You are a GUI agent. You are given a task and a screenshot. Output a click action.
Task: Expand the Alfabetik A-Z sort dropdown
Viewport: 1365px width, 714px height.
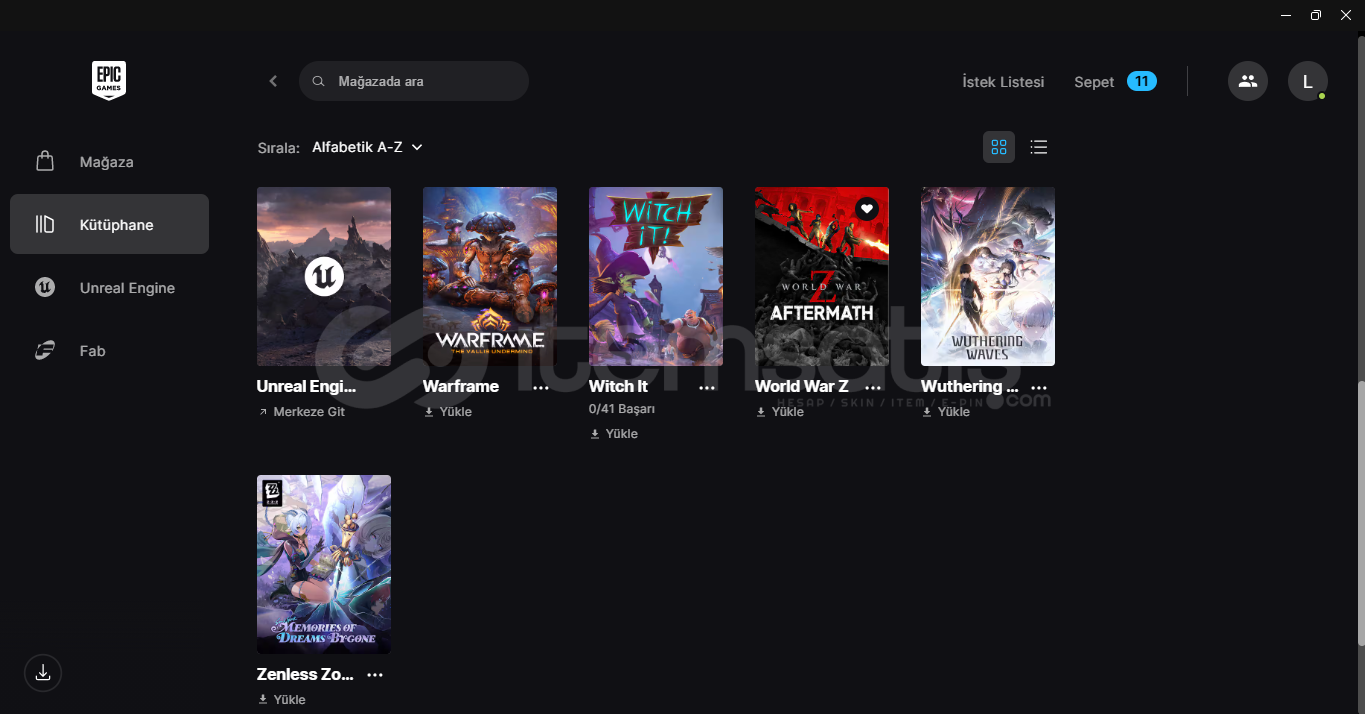point(367,147)
